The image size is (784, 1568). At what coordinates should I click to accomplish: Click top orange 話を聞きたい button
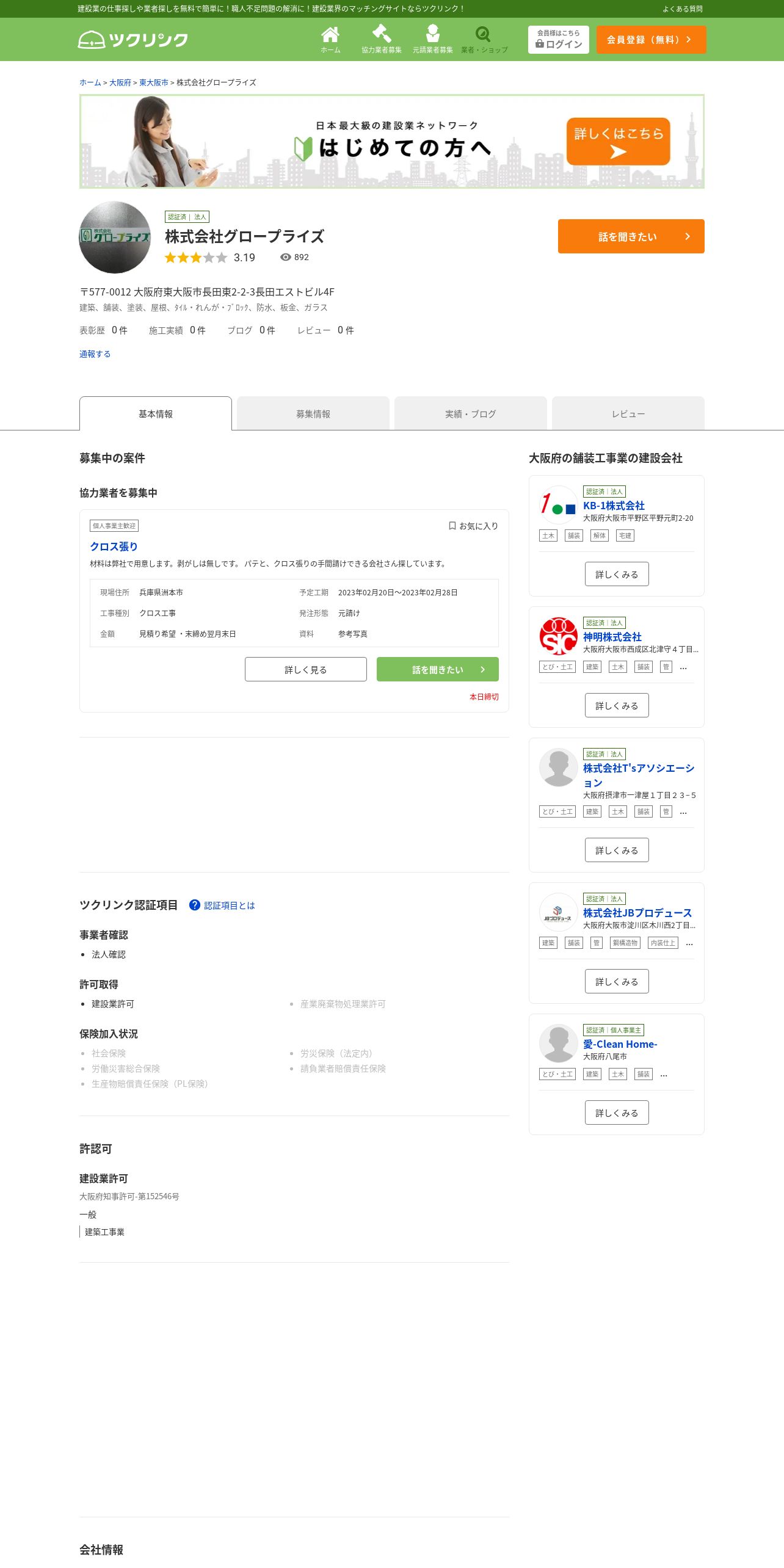tap(631, 236)
